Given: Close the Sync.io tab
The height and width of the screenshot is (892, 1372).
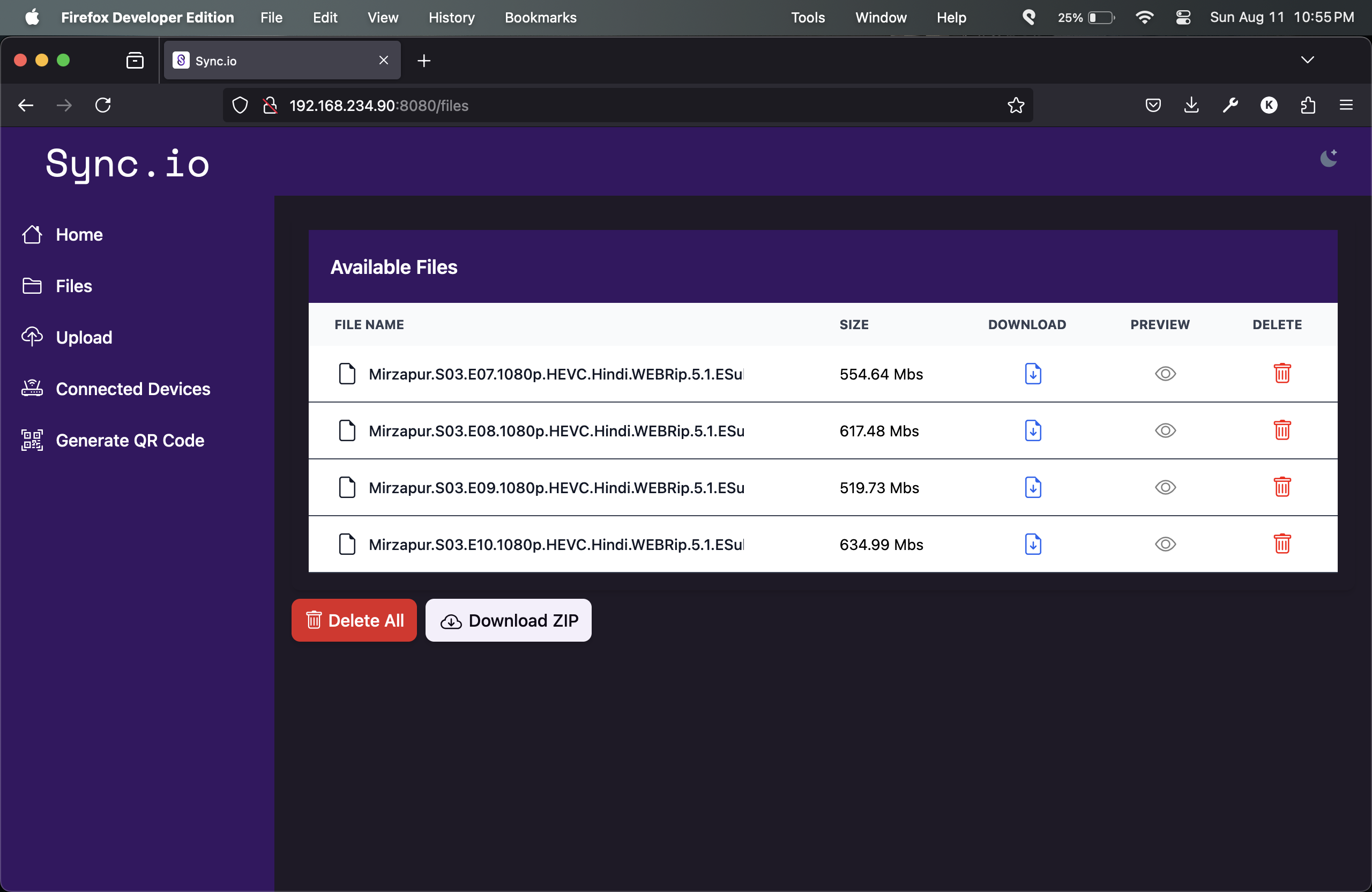Looking at the screenshot, I should (383, 60).
